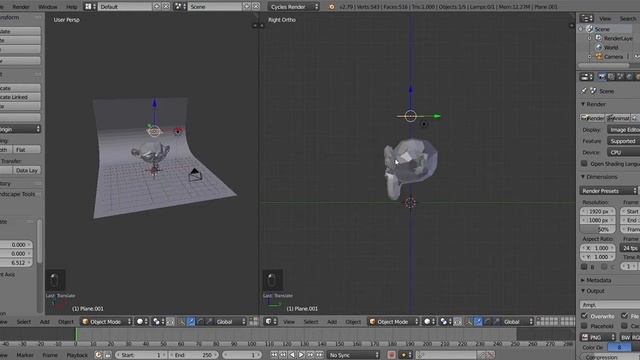The height and width of the screenshot is (360, 640).
Task: Open Global orientation dropdown in right viewport
Action: pos(518,322)
